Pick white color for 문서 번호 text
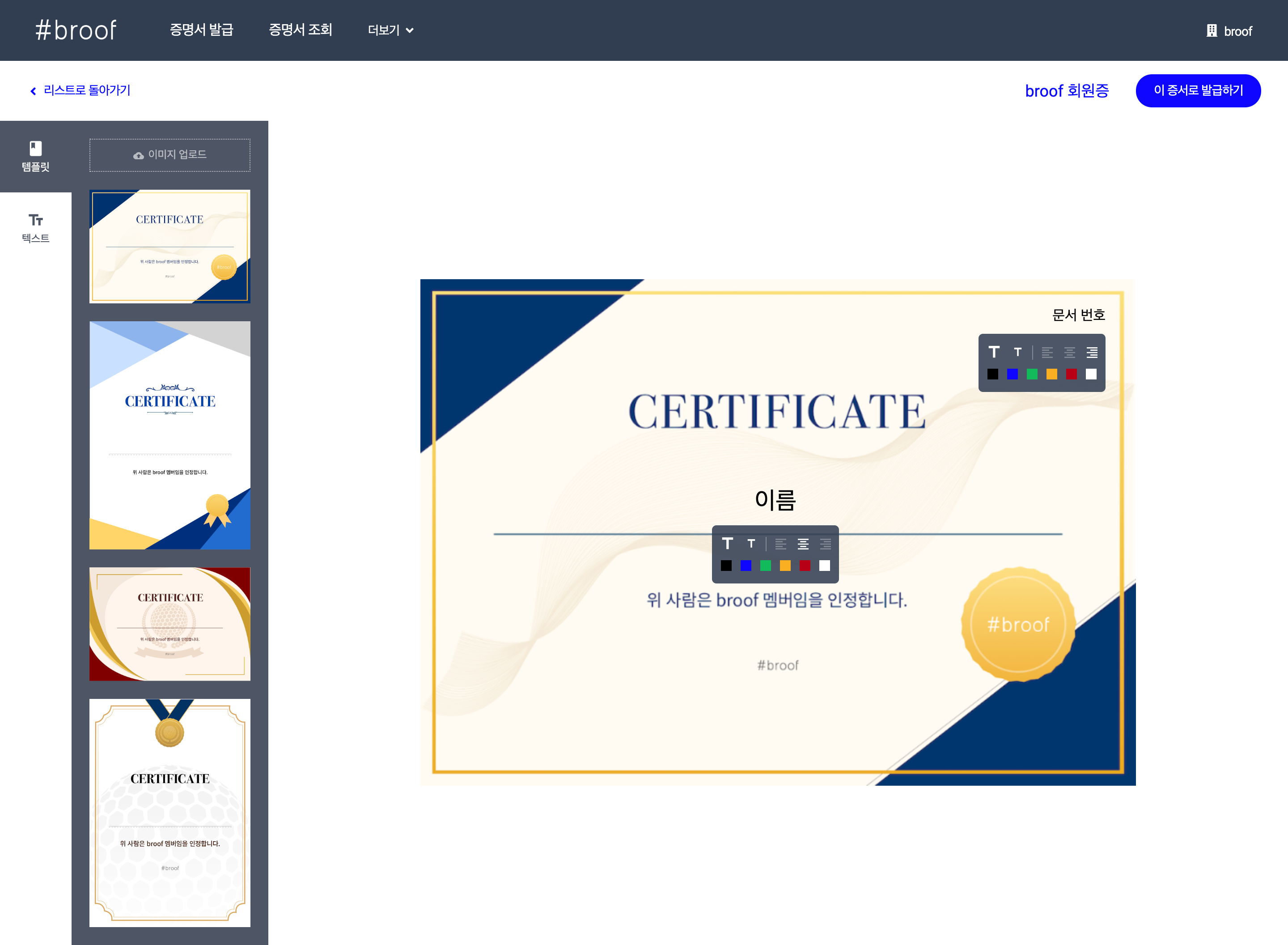 1091,374
